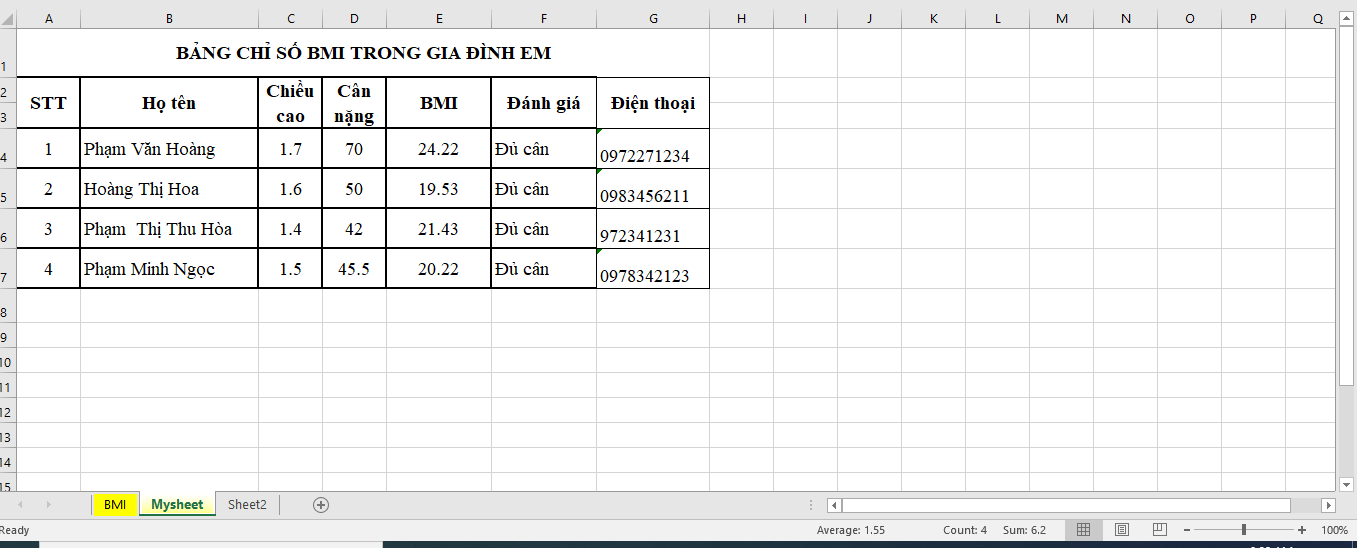This screenshot has height=548, width=1357.
Task: Select the Cân nặng header cell
Action: click(354, 103)
